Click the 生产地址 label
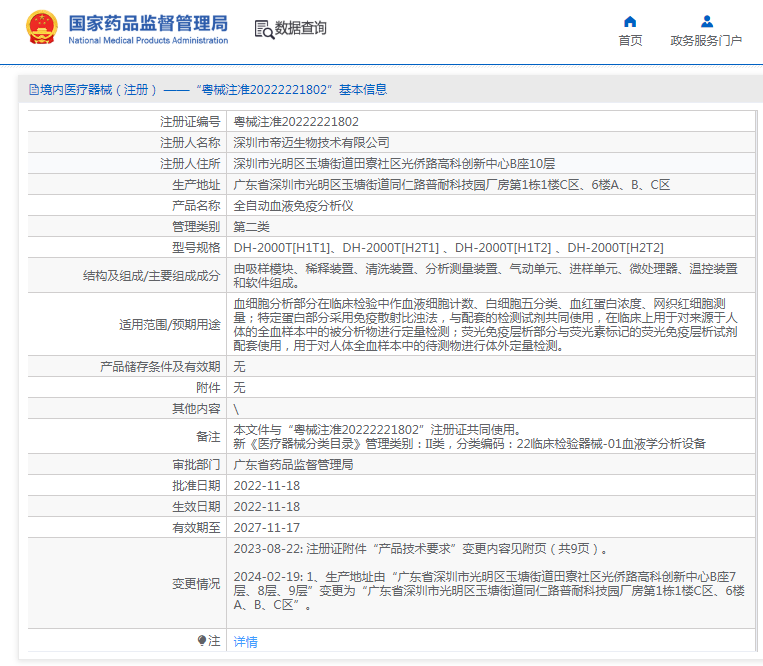 pos(196,184)
